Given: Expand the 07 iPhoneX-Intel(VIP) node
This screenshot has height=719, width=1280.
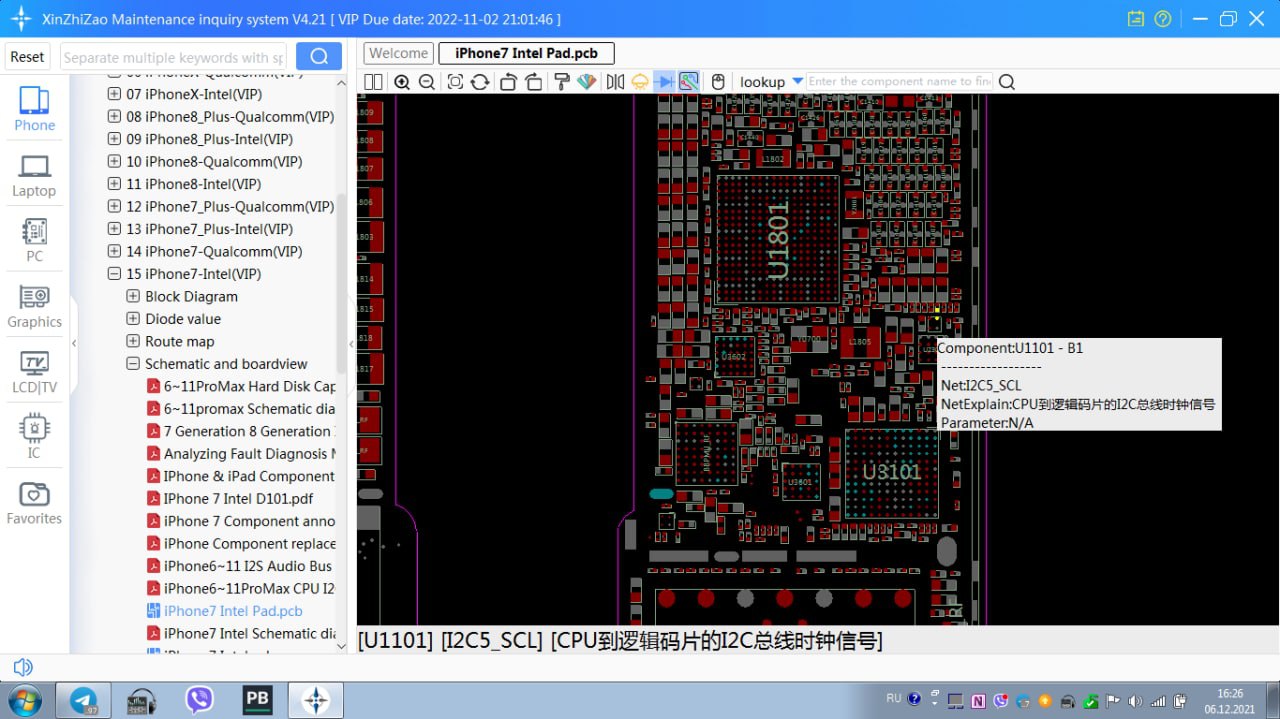Looking at the screenshot, I should [x=114, y=94].
